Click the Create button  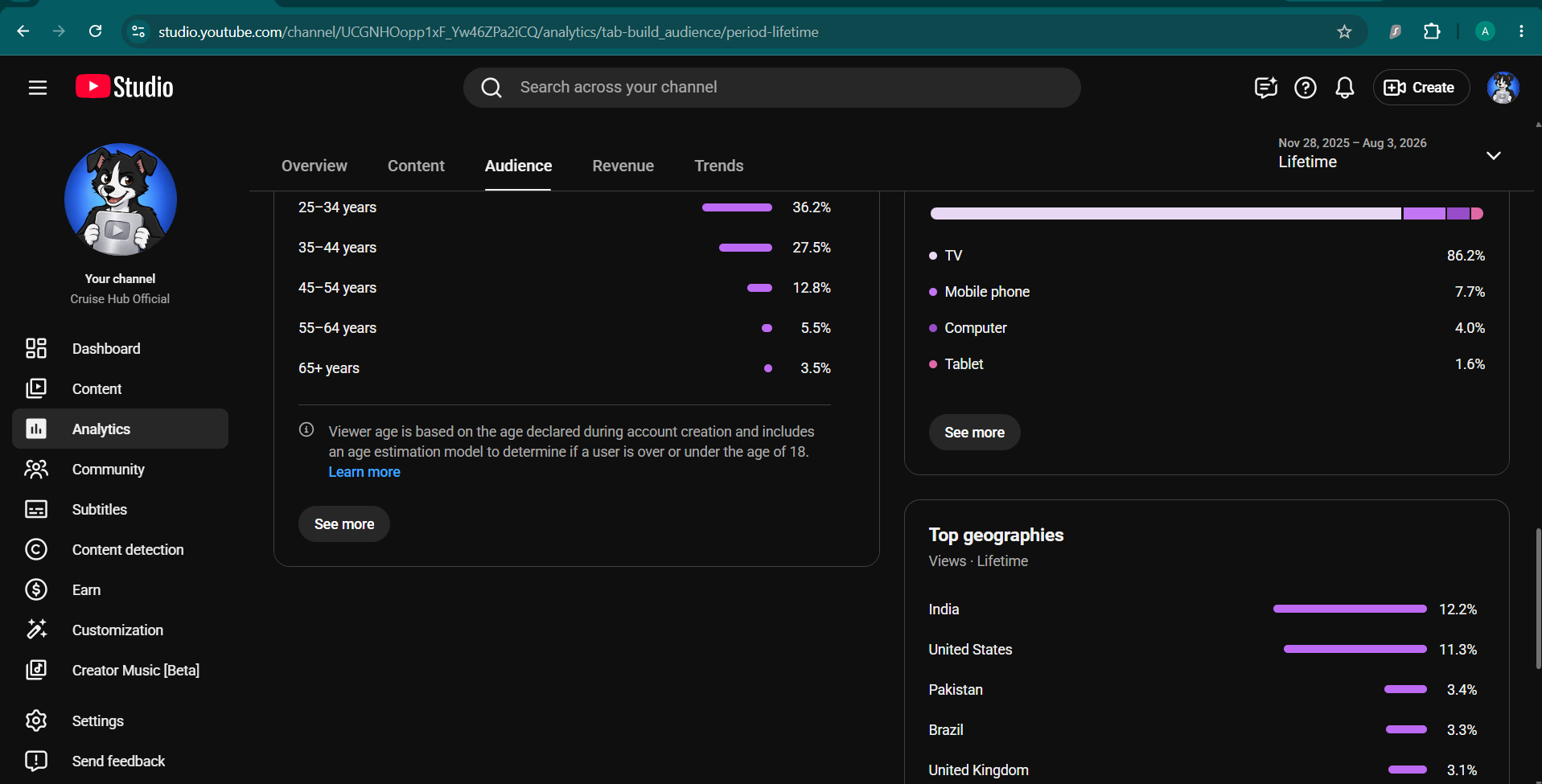point(1421,88)
